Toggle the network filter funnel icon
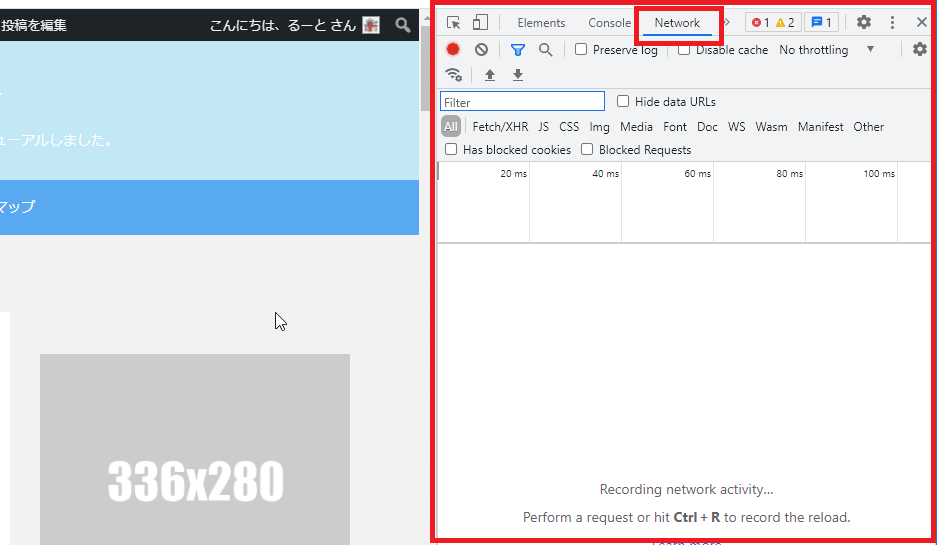937x545 pixels. [x=518, y=49]
